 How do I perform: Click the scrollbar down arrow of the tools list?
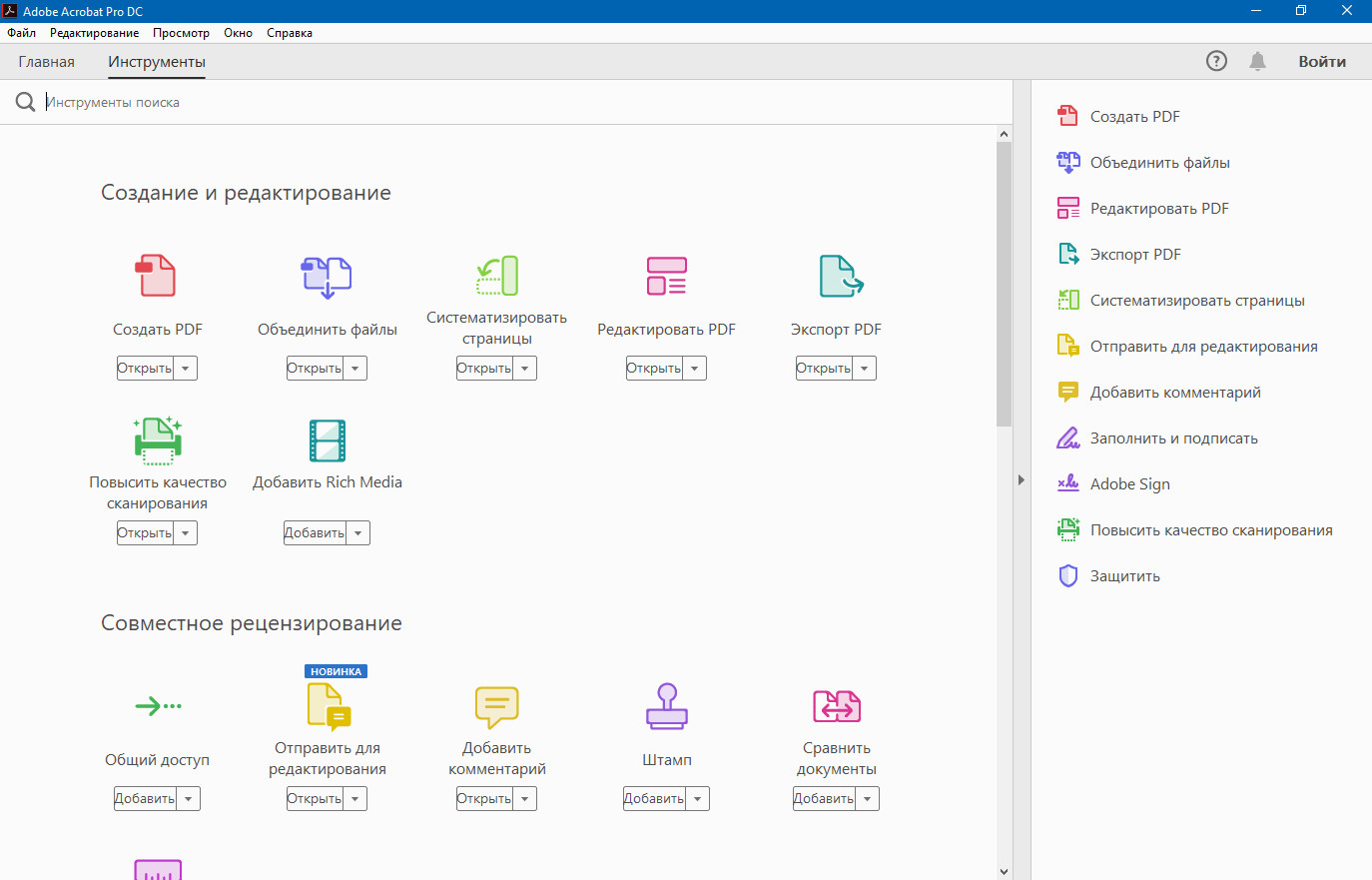[1005, 872]
